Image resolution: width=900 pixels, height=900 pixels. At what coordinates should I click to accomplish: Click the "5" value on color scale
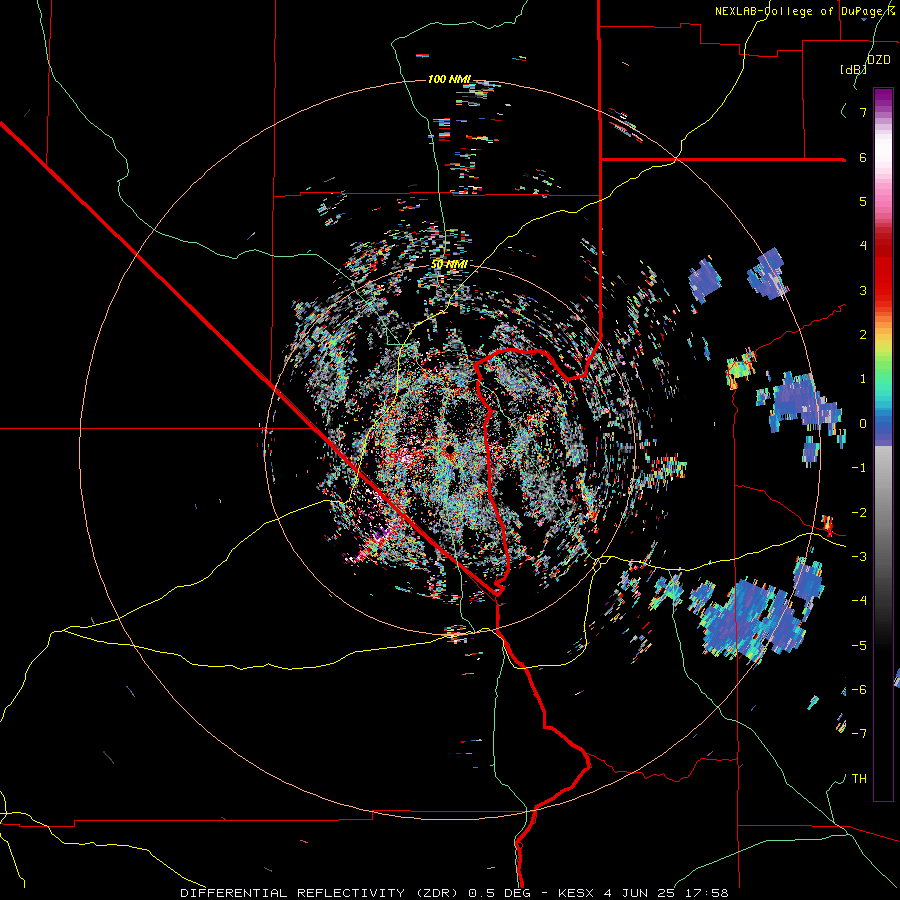tap(863, 201)
